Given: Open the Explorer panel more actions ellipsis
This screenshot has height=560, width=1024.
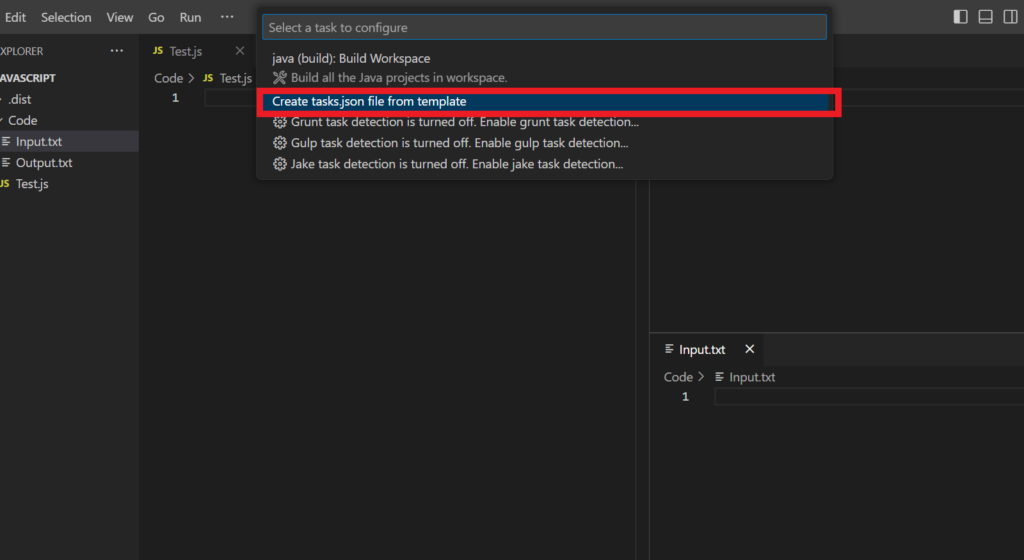Looking at the screenshot, I should pos(117,51).
